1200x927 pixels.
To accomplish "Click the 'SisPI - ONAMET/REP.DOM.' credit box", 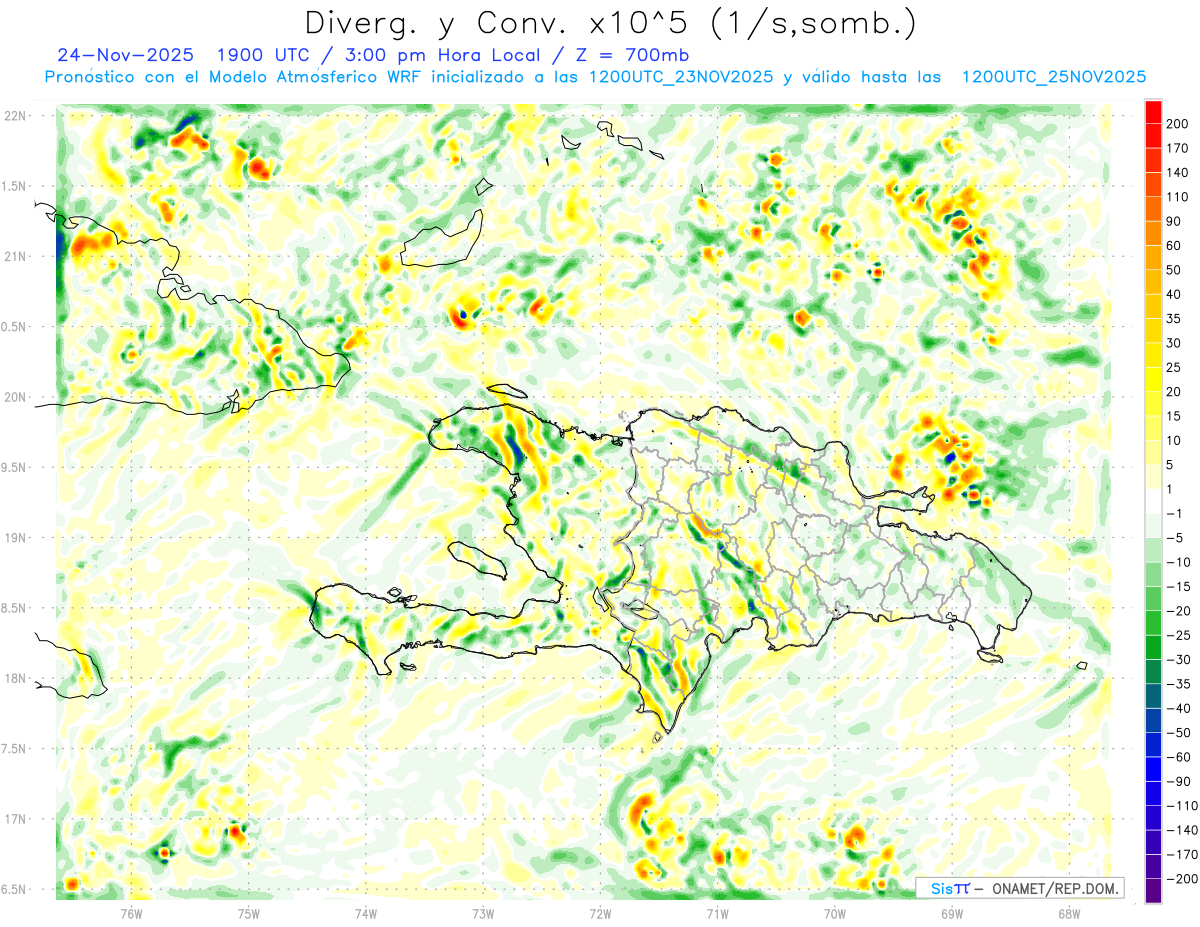I will pyautogui.click(x=1020, y=888).
